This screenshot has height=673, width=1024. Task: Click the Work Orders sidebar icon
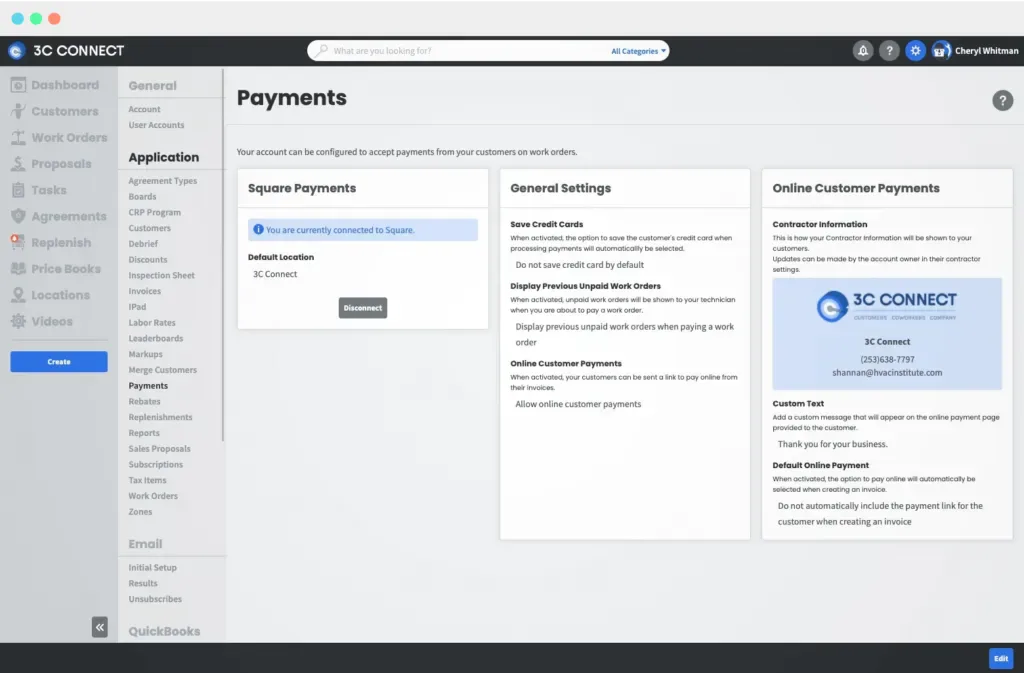(x=18, y=138)
